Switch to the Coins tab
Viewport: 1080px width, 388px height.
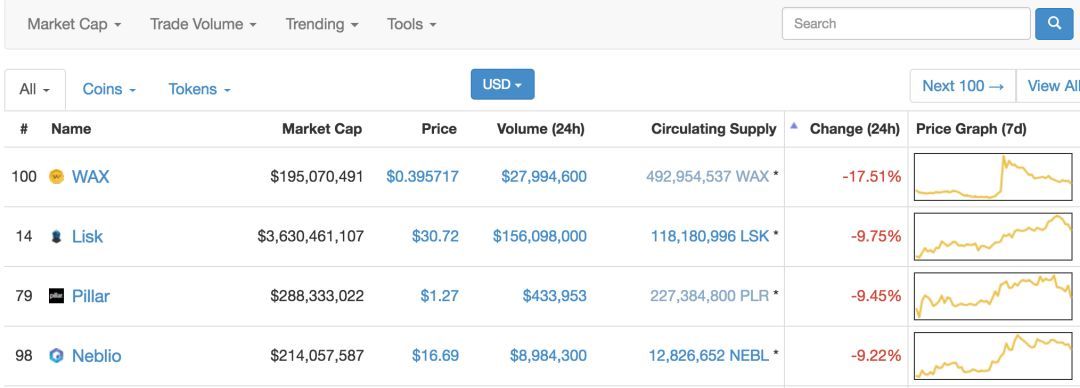point(109,90)
